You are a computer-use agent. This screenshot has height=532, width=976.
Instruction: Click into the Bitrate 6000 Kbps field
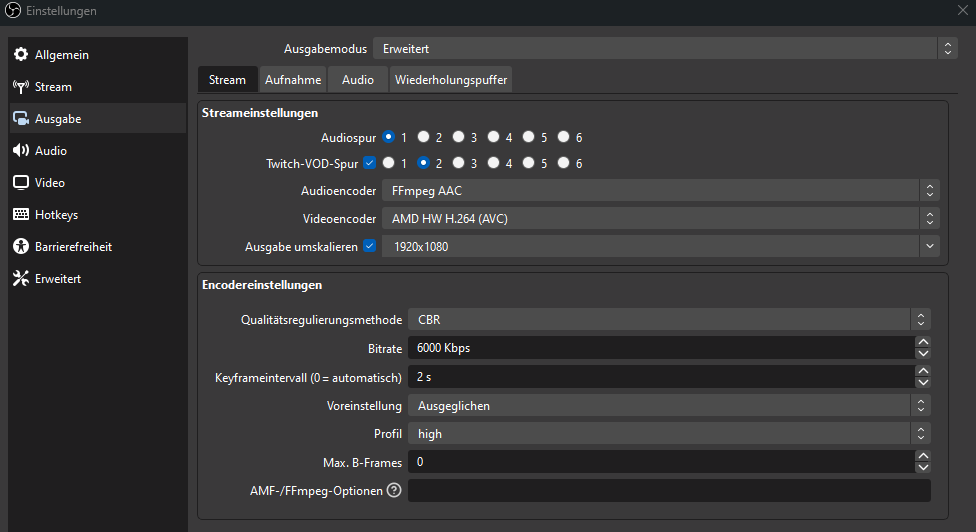tap(661, 348)
